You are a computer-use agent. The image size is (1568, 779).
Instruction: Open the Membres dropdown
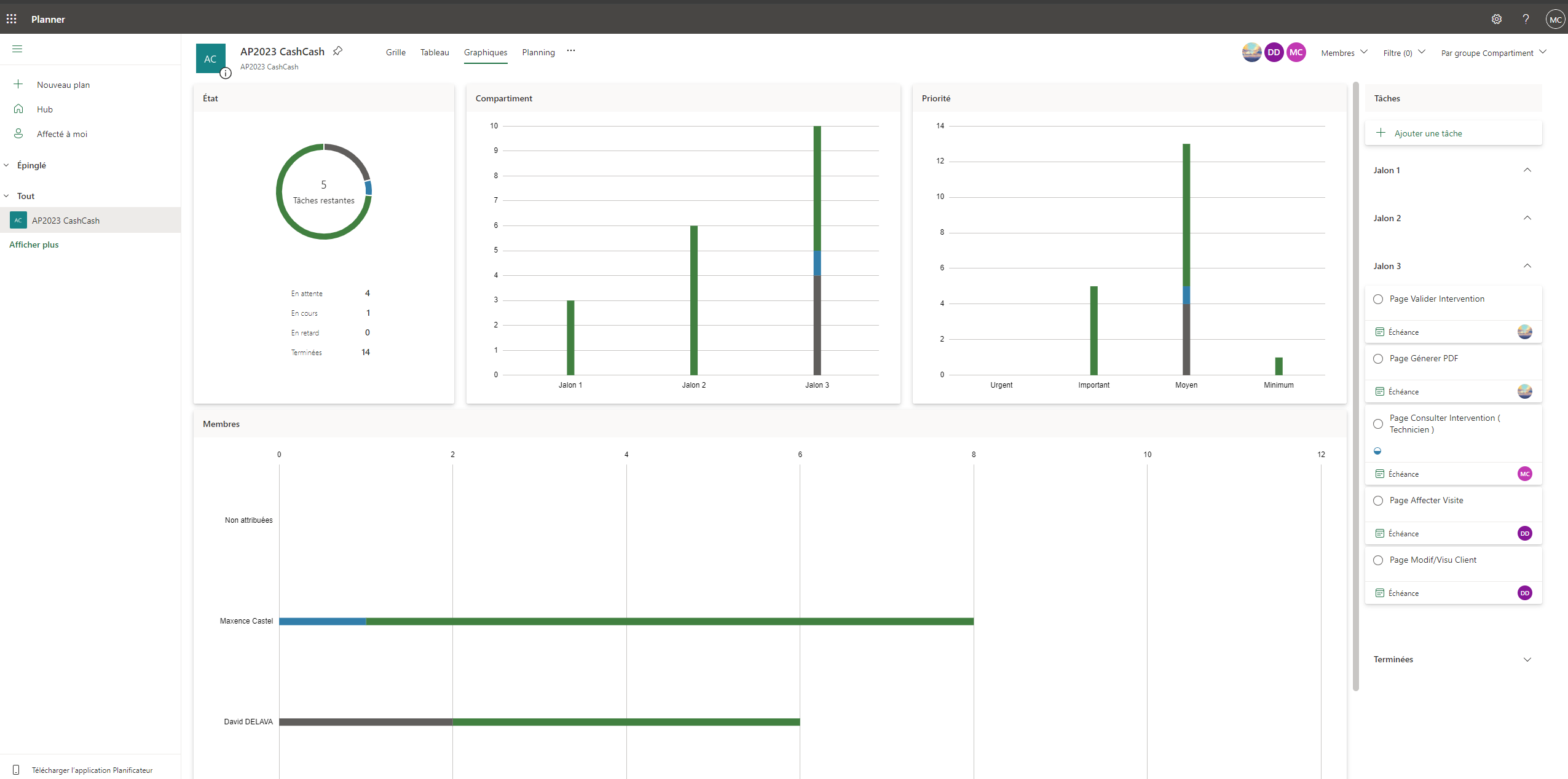pyautogui.click(x=1344, y=53)
